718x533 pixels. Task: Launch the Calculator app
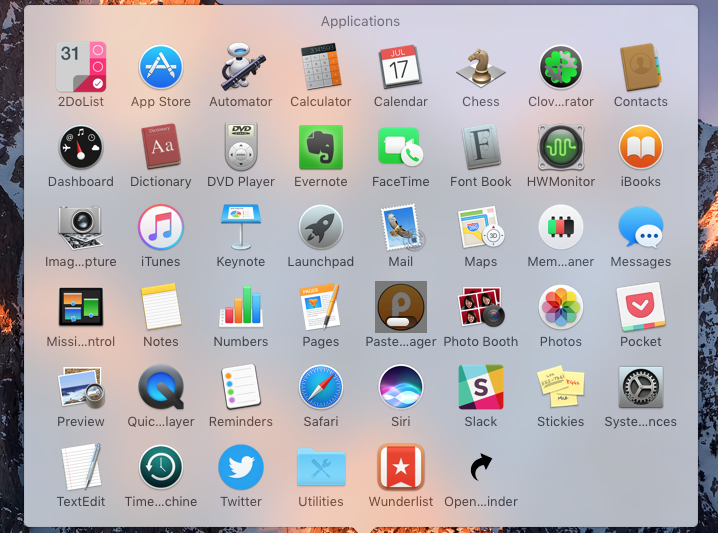pos(321,67)
